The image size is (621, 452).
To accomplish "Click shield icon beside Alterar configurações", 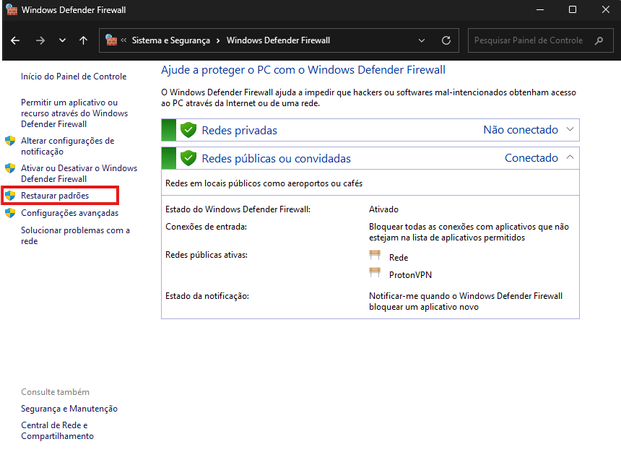I will (x=10, y=141).
